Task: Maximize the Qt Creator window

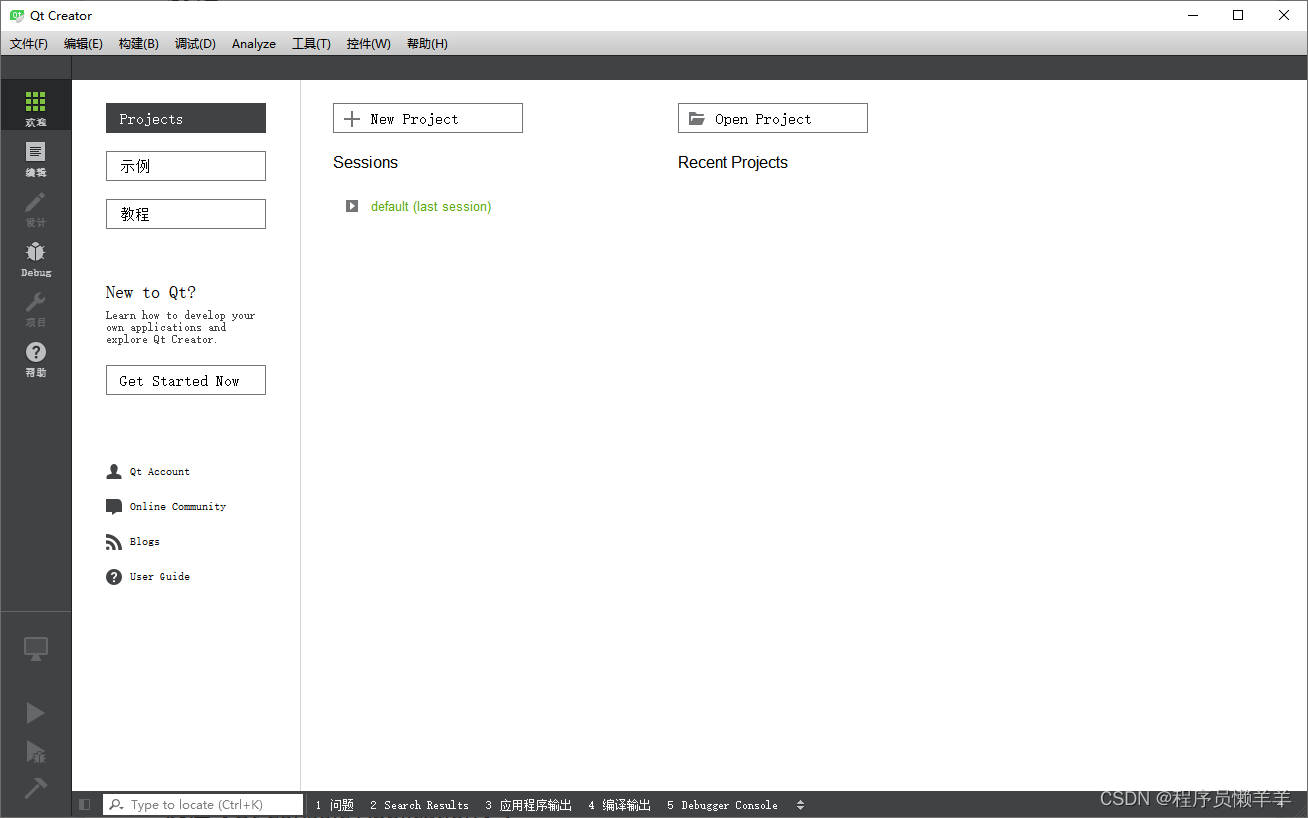Action: [1238, 15]
